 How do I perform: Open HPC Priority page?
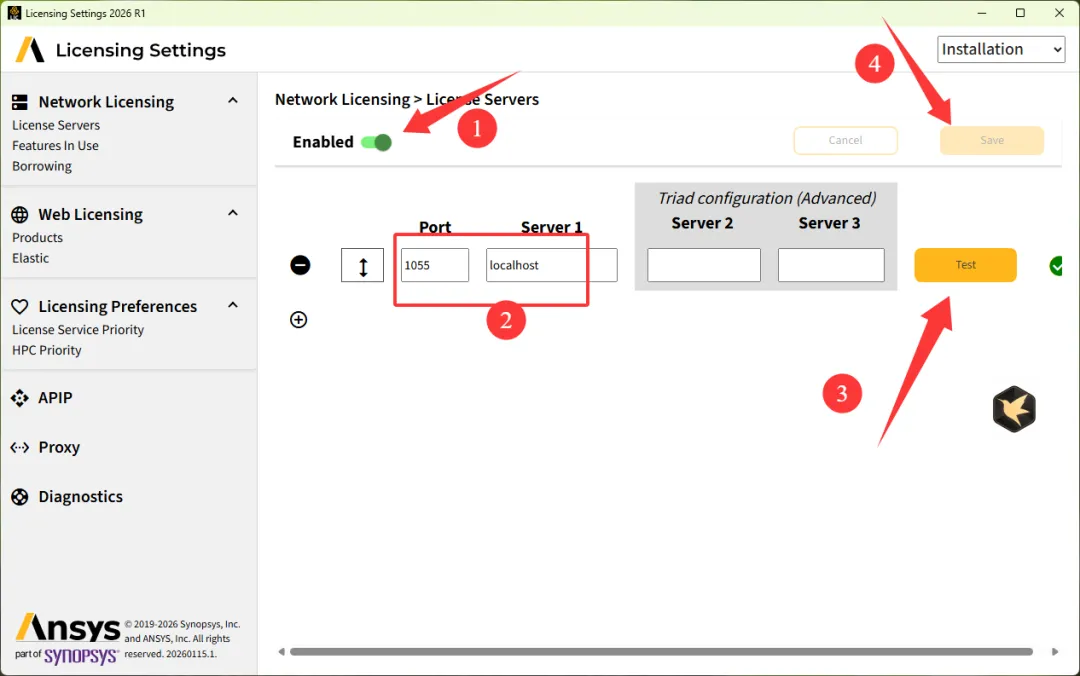[x=46, y=350]
